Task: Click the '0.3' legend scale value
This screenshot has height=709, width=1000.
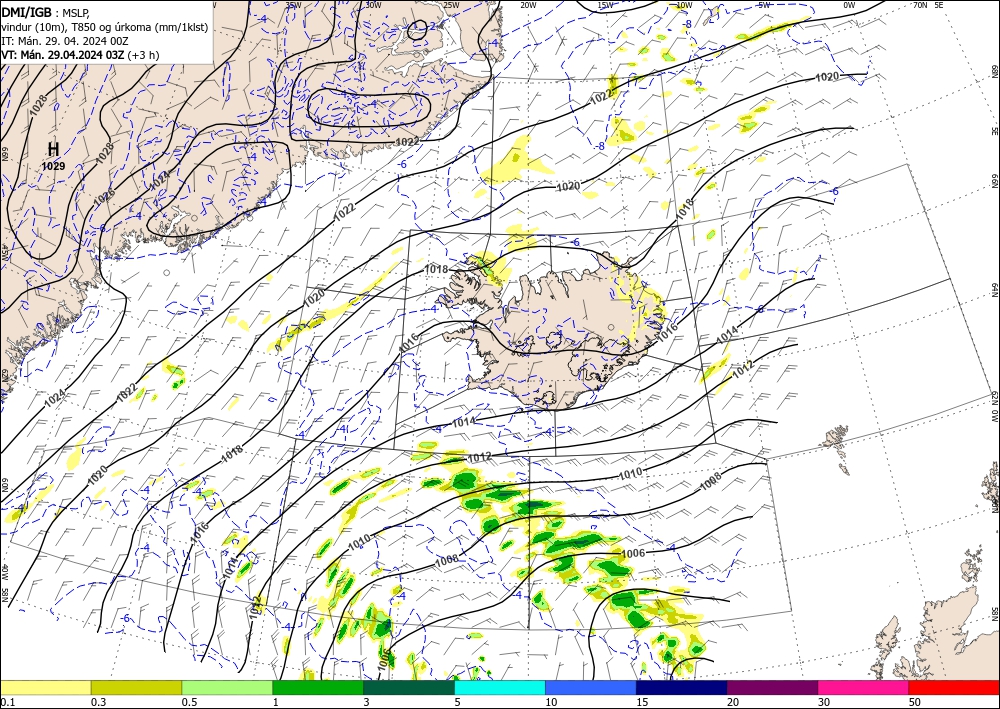Action: pos(98,702)
